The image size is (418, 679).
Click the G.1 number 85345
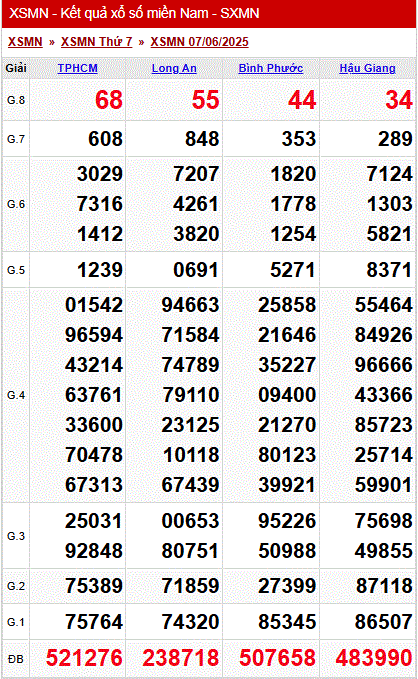tap(287, 622)
